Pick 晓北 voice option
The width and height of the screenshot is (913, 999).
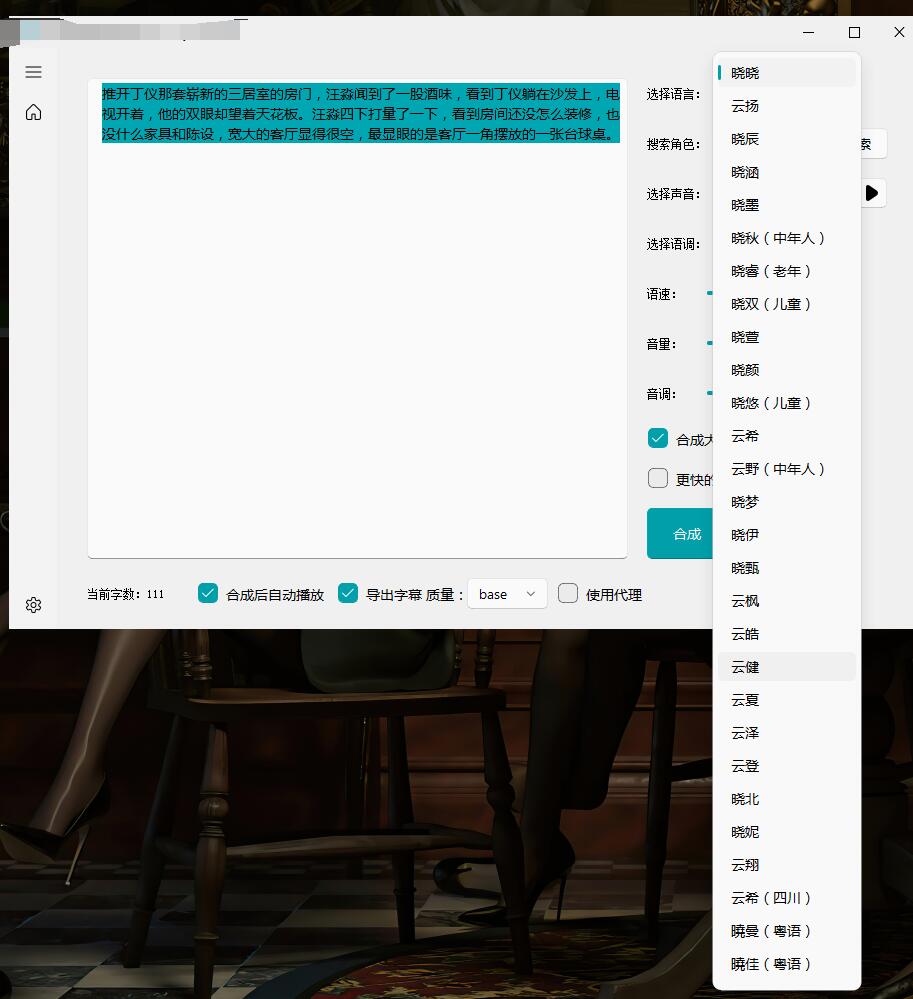point(787,800)
